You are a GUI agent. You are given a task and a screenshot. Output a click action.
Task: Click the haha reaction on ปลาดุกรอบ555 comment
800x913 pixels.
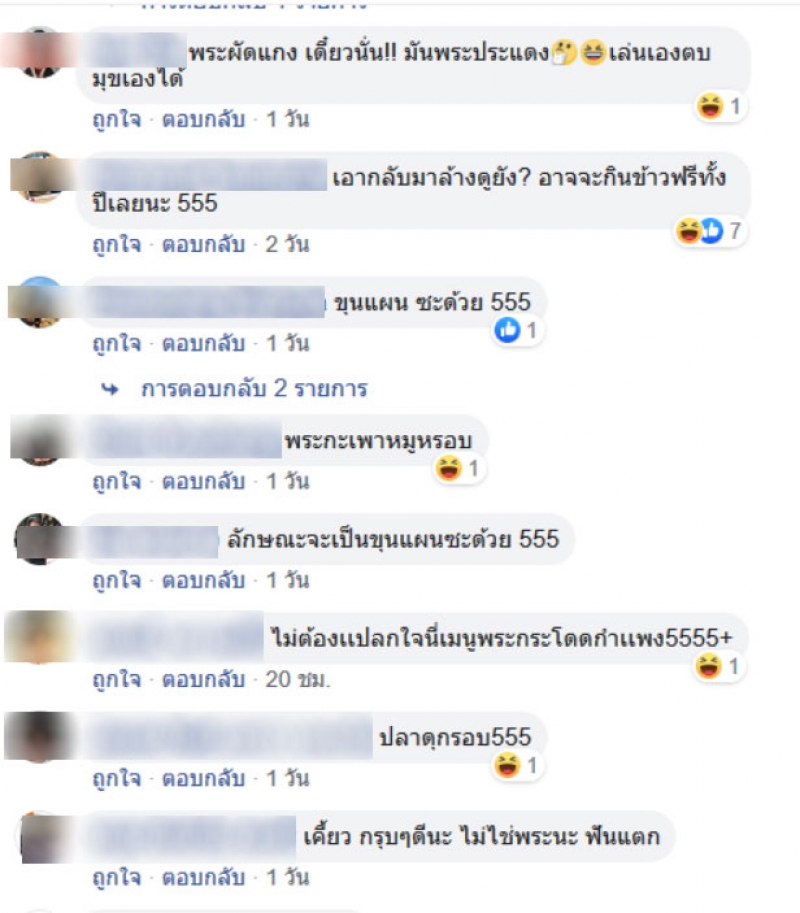point(518,765)
